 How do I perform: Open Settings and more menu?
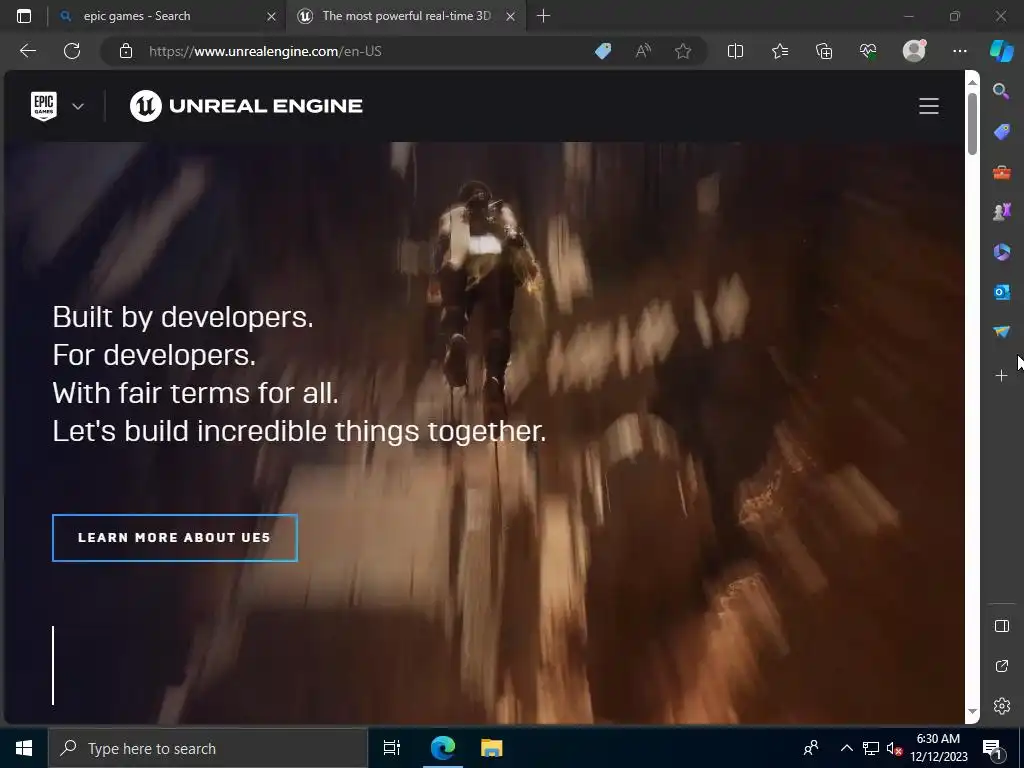(x=959, y=51)
